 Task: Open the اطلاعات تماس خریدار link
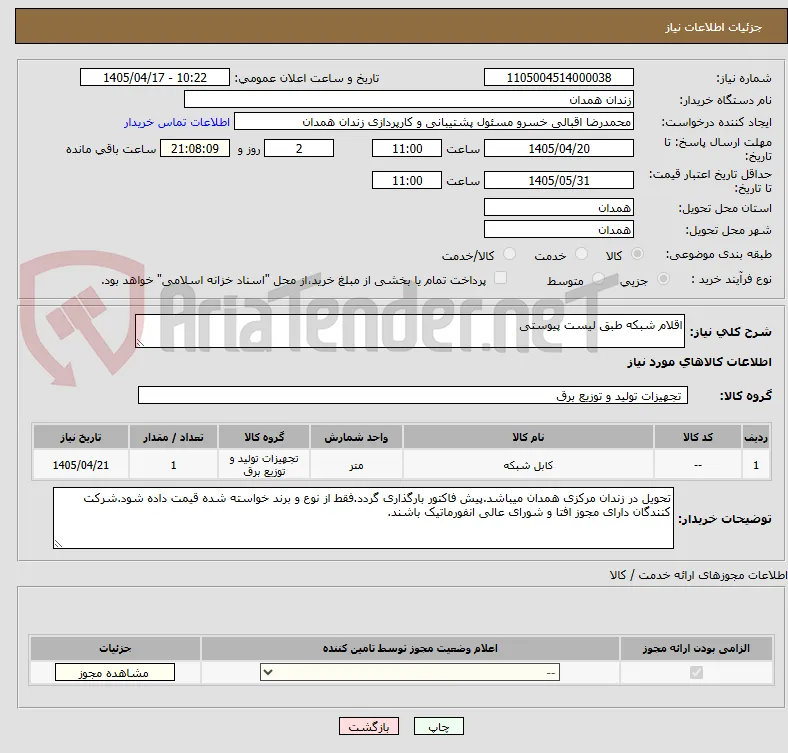(177, 122)
